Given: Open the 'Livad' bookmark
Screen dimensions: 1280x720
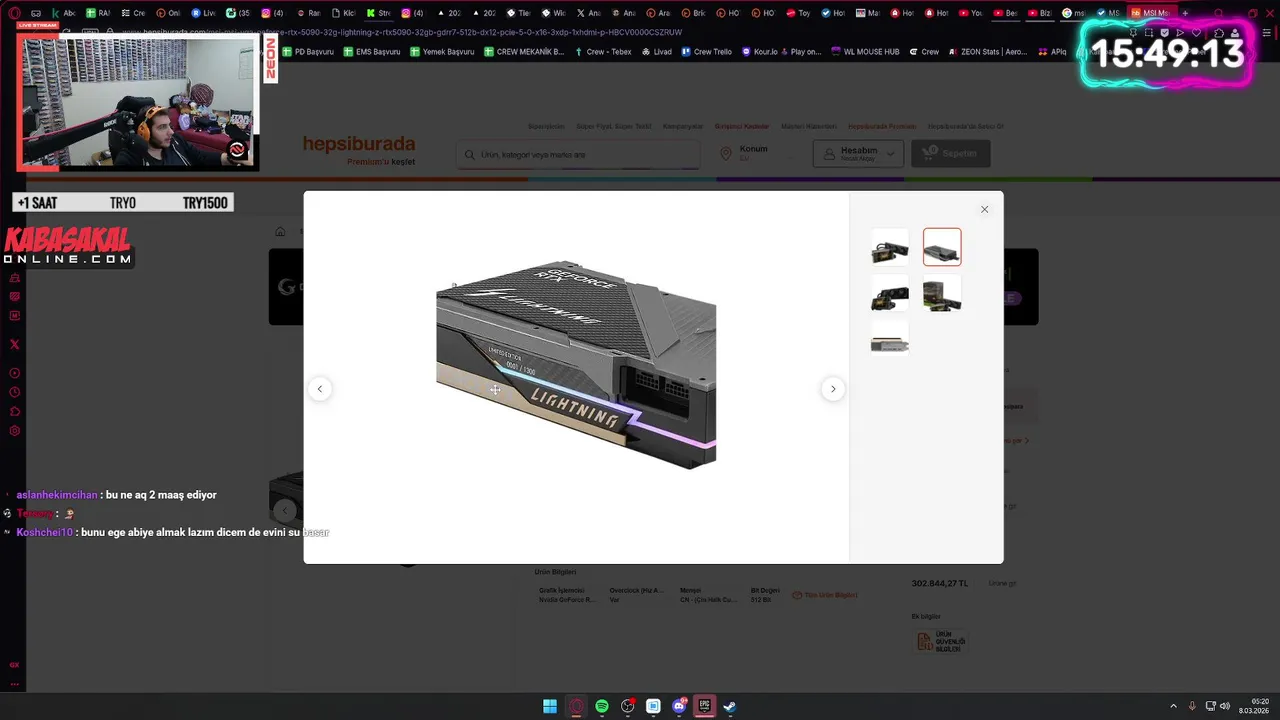Looking at the screenshot, I should (657, 51).
